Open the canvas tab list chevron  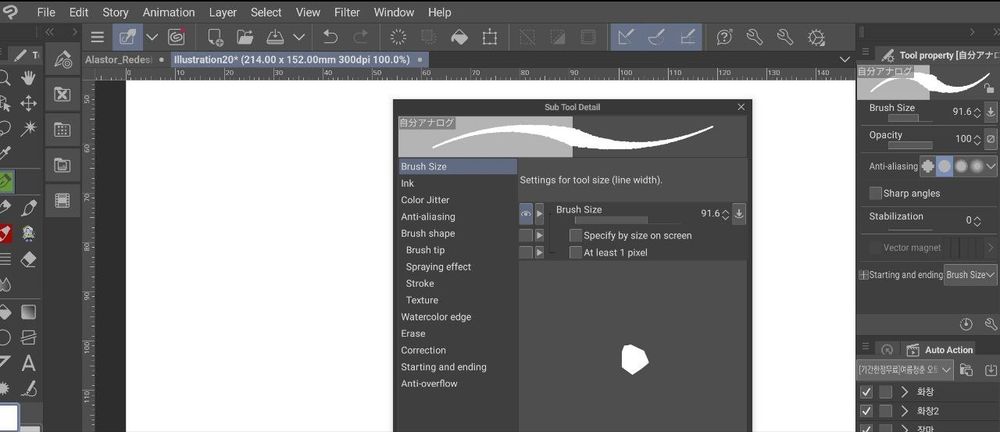pos(846,59)
